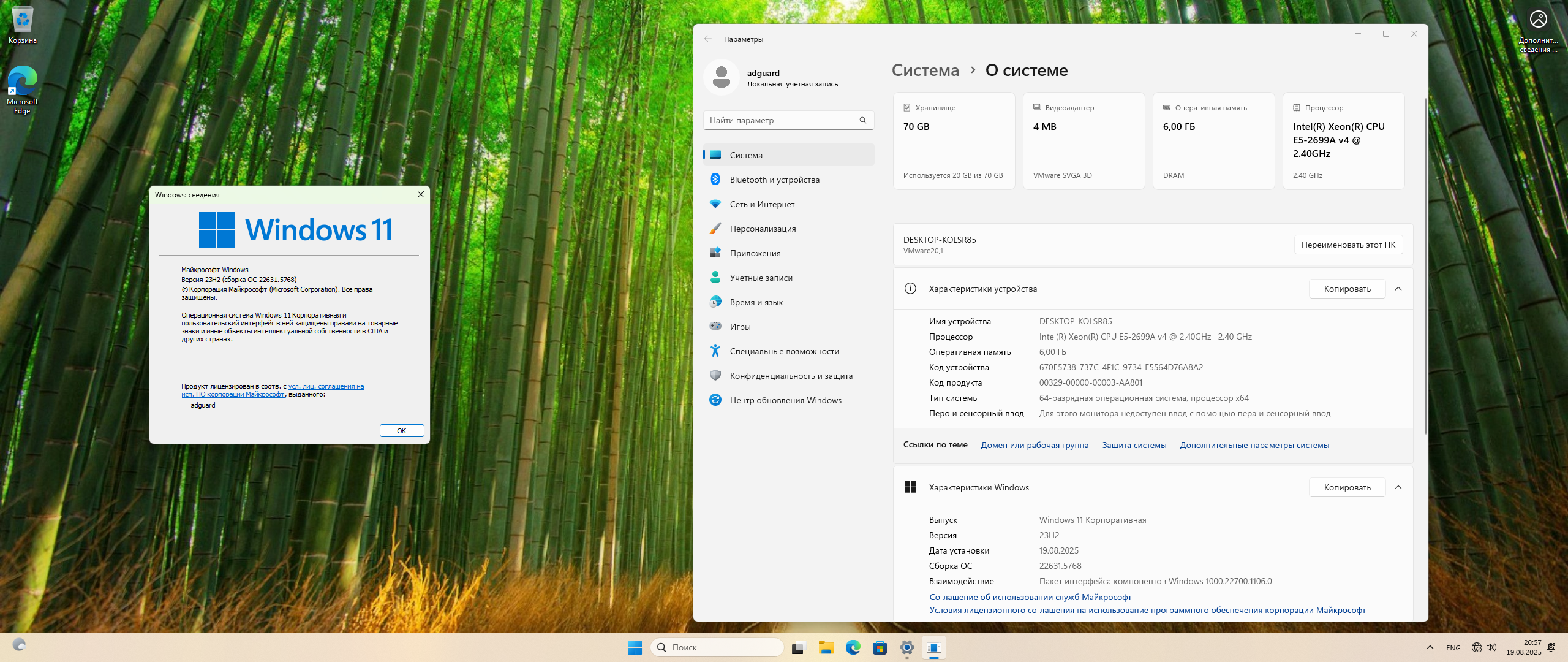Screen dimensions: 1568x662
Task: Click the Settings back arrow
Action: (x=708, y=39)
